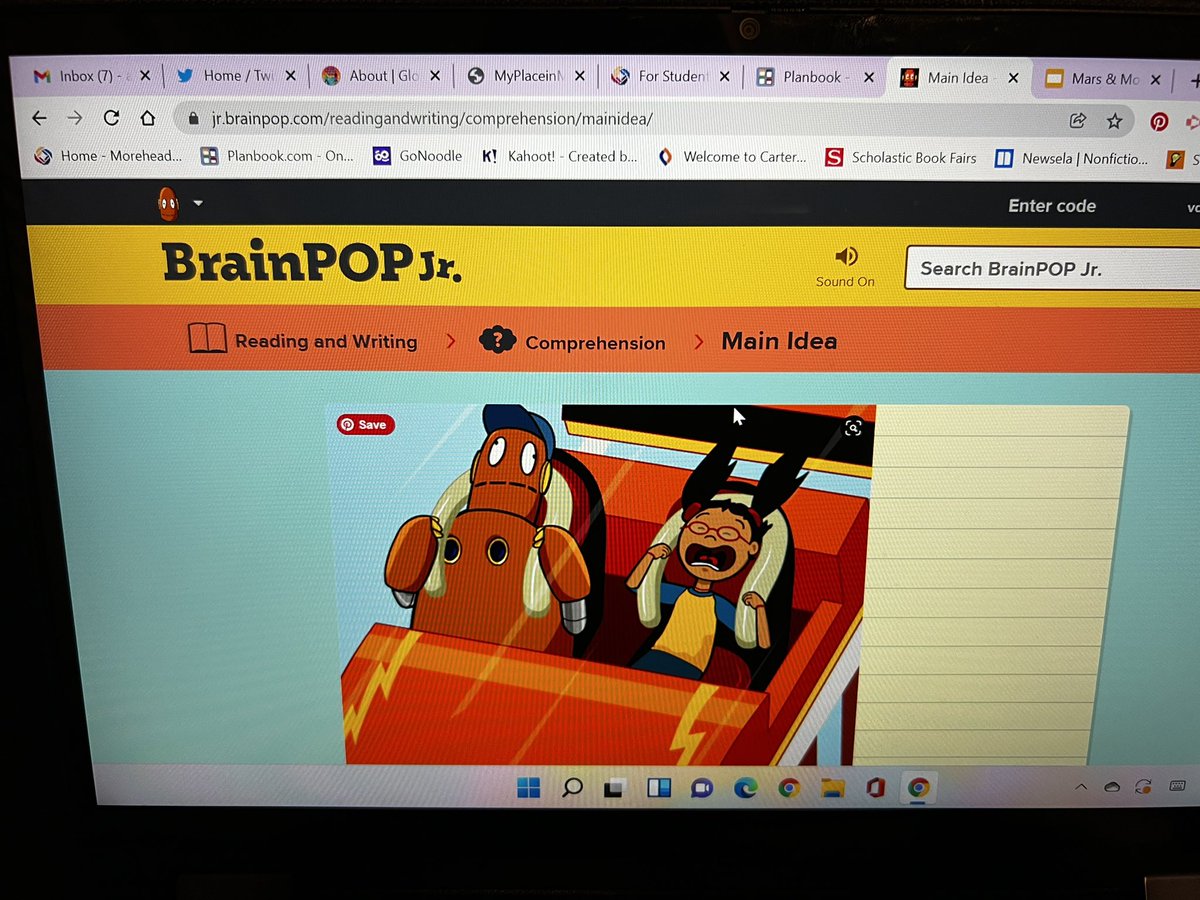
Task: Launch Microsoft Edge from the taskbar
Action: (x=745, y=789)
